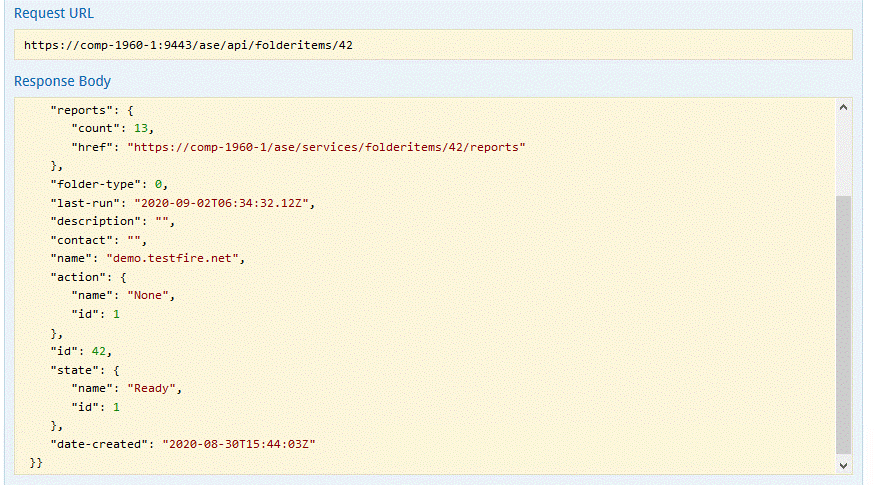884x485 pixels.
Task: Click the action name value "None"
Action: pyautogui.click(x=153, y=296)
